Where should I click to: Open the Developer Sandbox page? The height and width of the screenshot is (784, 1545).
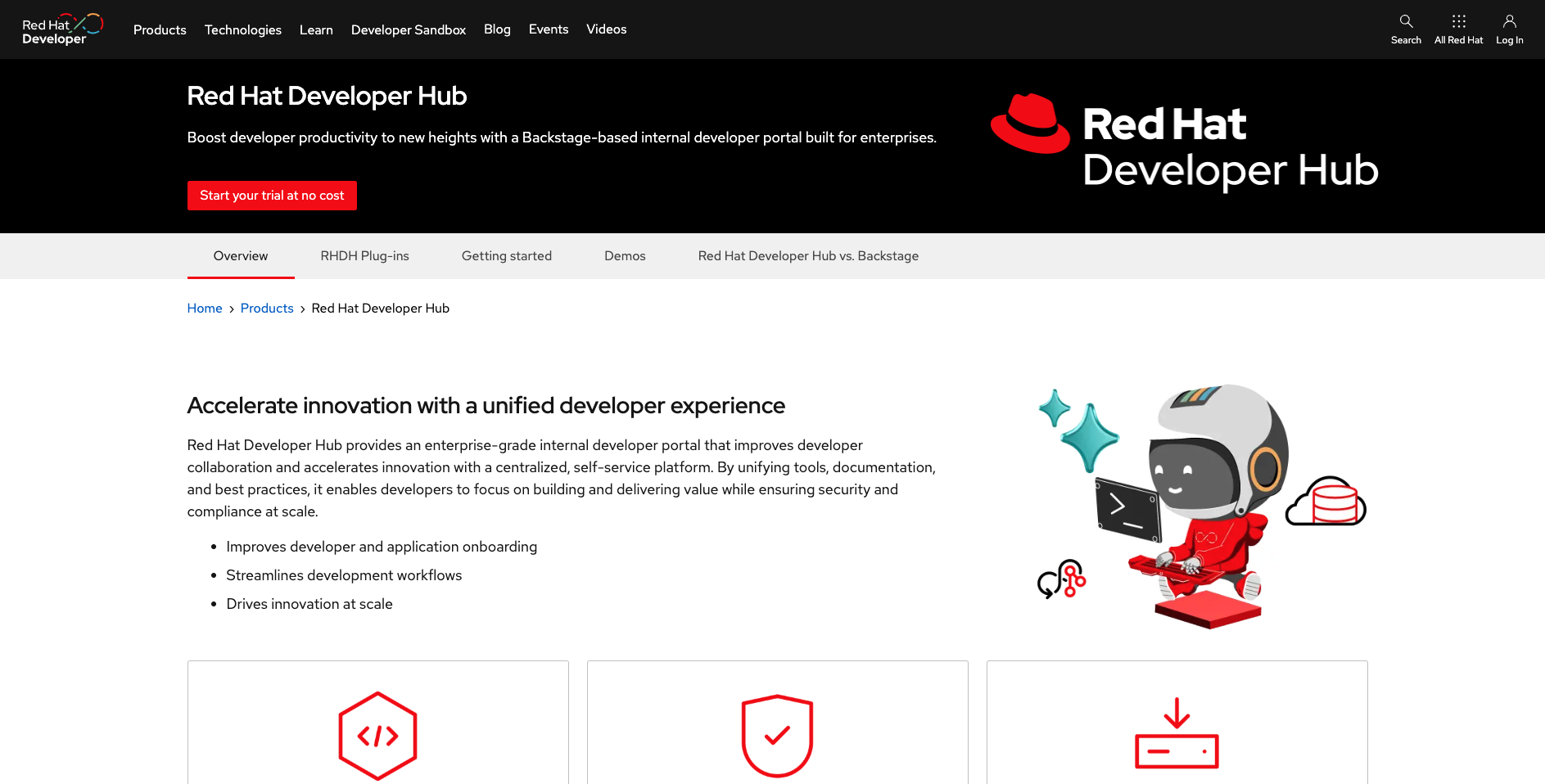(x=408, y=29)
